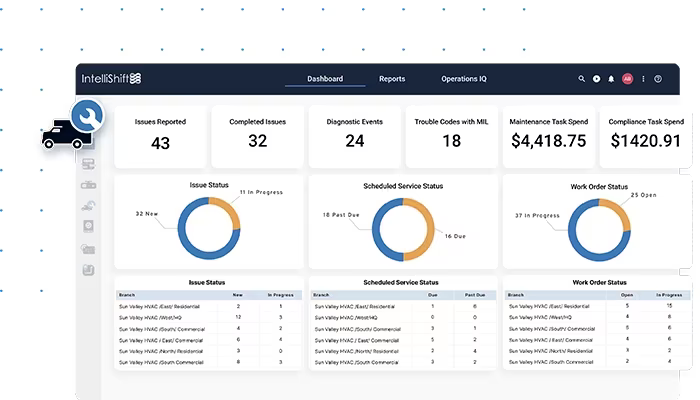This screenshot has height=400, width=700.
Task: Open the search magnifier icon
Action: click(x=581, y=79)
